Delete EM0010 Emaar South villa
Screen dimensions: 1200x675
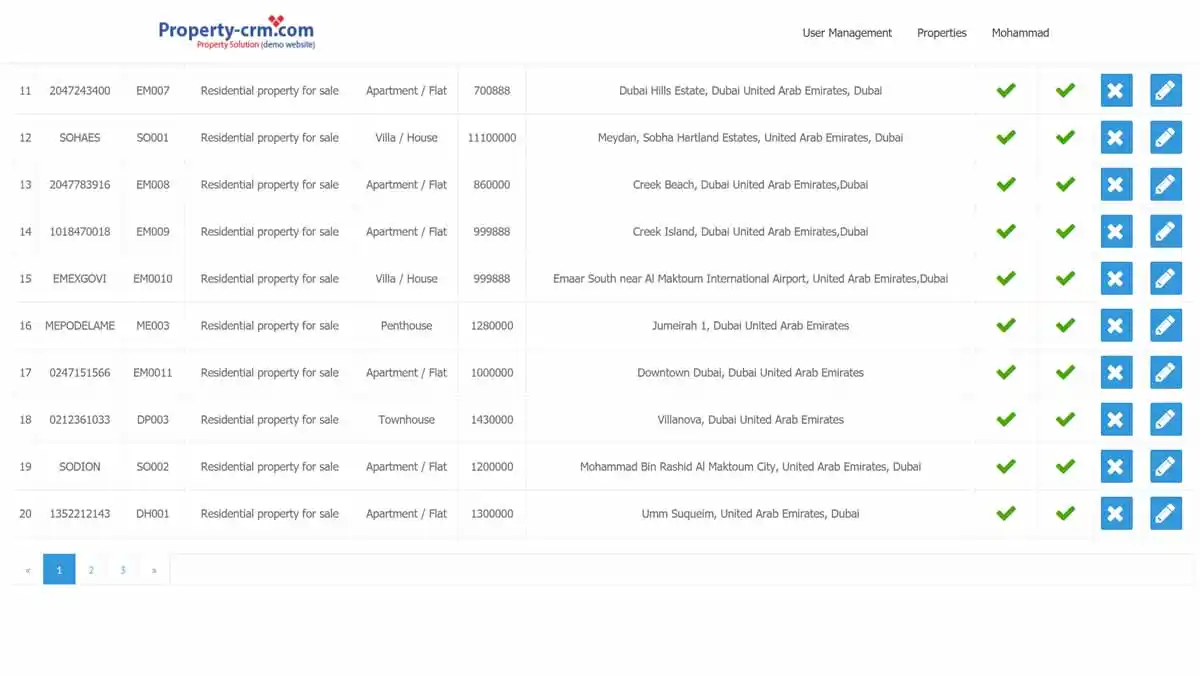[1116, 279]
